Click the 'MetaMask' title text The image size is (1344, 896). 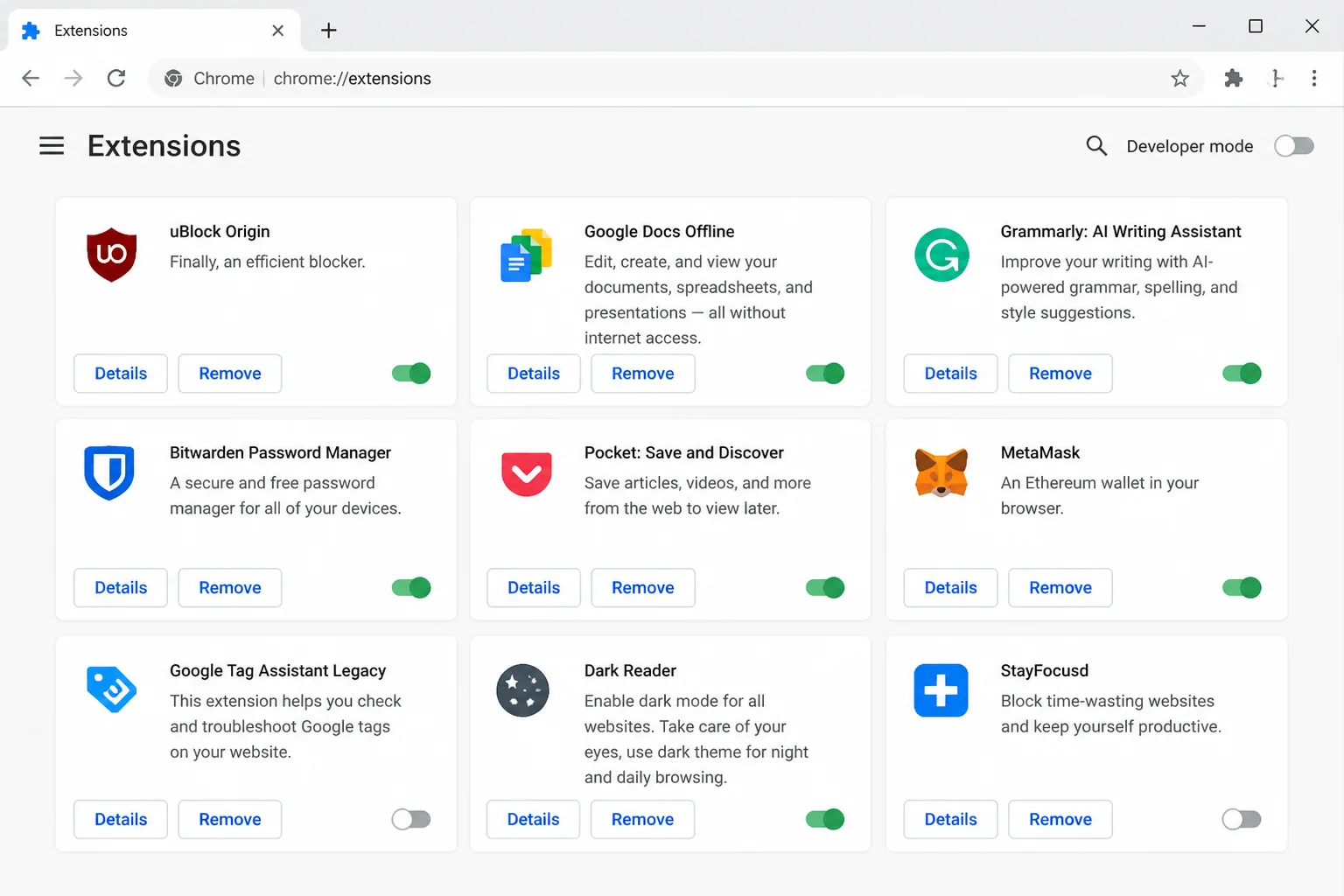(1040, 452)
